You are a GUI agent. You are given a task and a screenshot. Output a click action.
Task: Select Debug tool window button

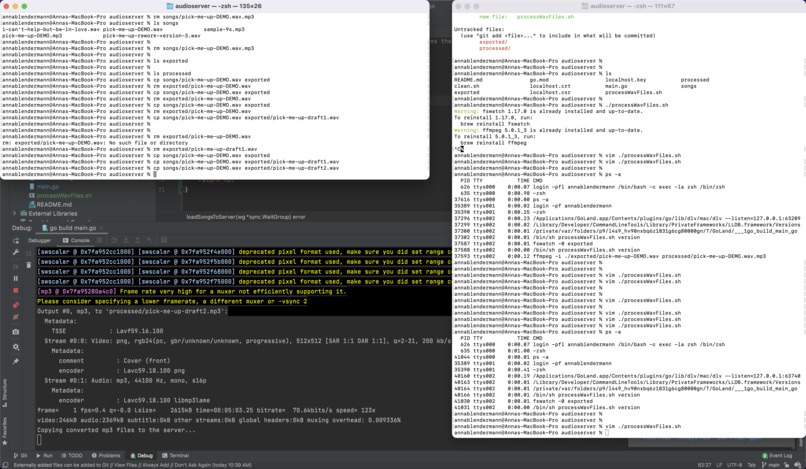click(142, 456)
